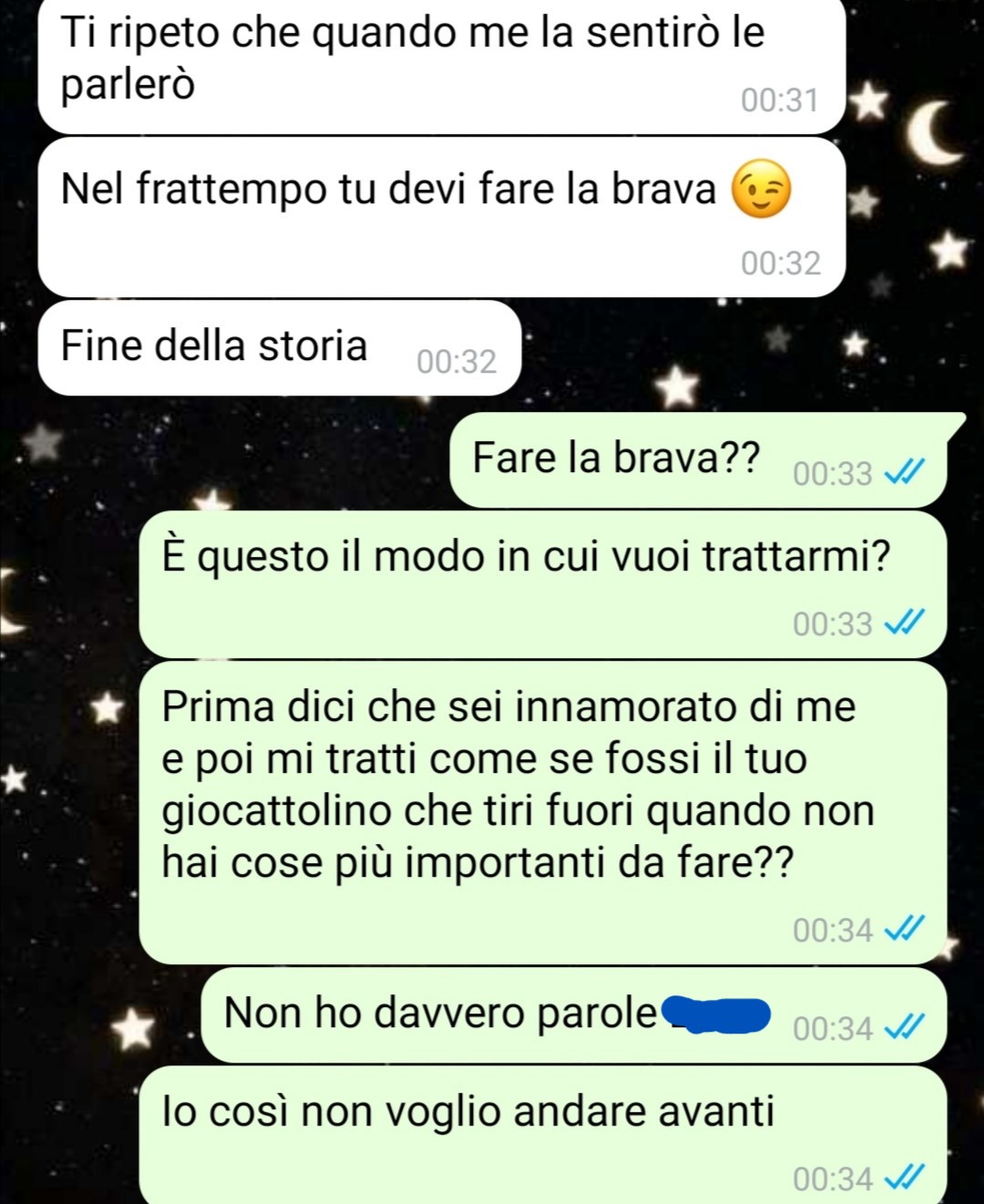984x1204 pixels.
Task: Tap the 00:31 timestamp on first message
Action: pos(780,99)
